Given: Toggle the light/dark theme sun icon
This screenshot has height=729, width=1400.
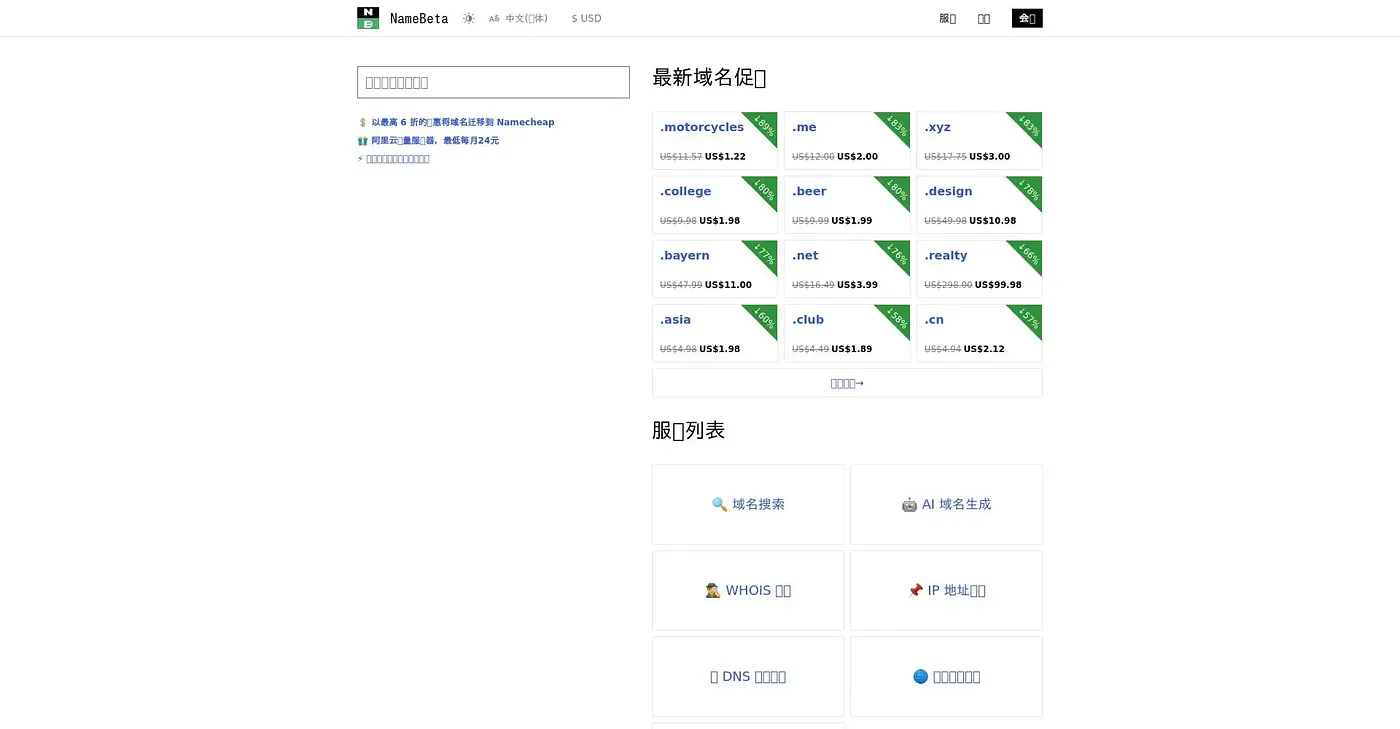Looking at the screenshot, I should click(x=469, y=18).
